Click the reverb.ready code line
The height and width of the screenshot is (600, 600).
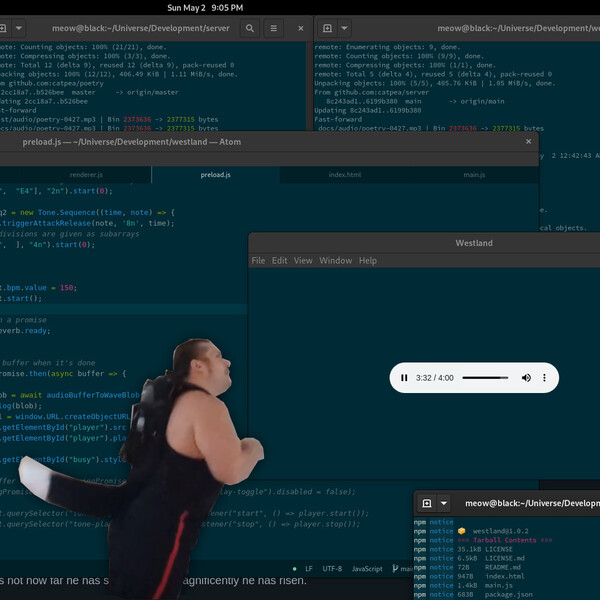click(x=25, y=331)
